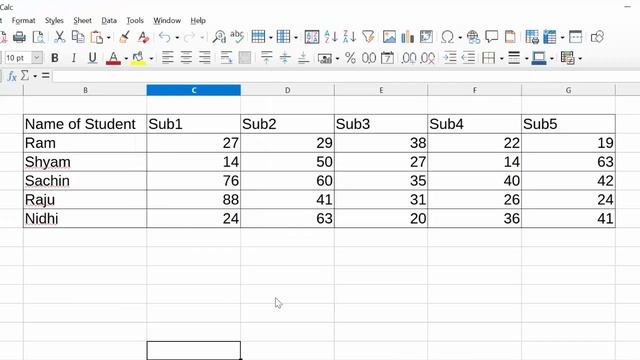Insert an image from the toolbar

click(x=389, y=37)
